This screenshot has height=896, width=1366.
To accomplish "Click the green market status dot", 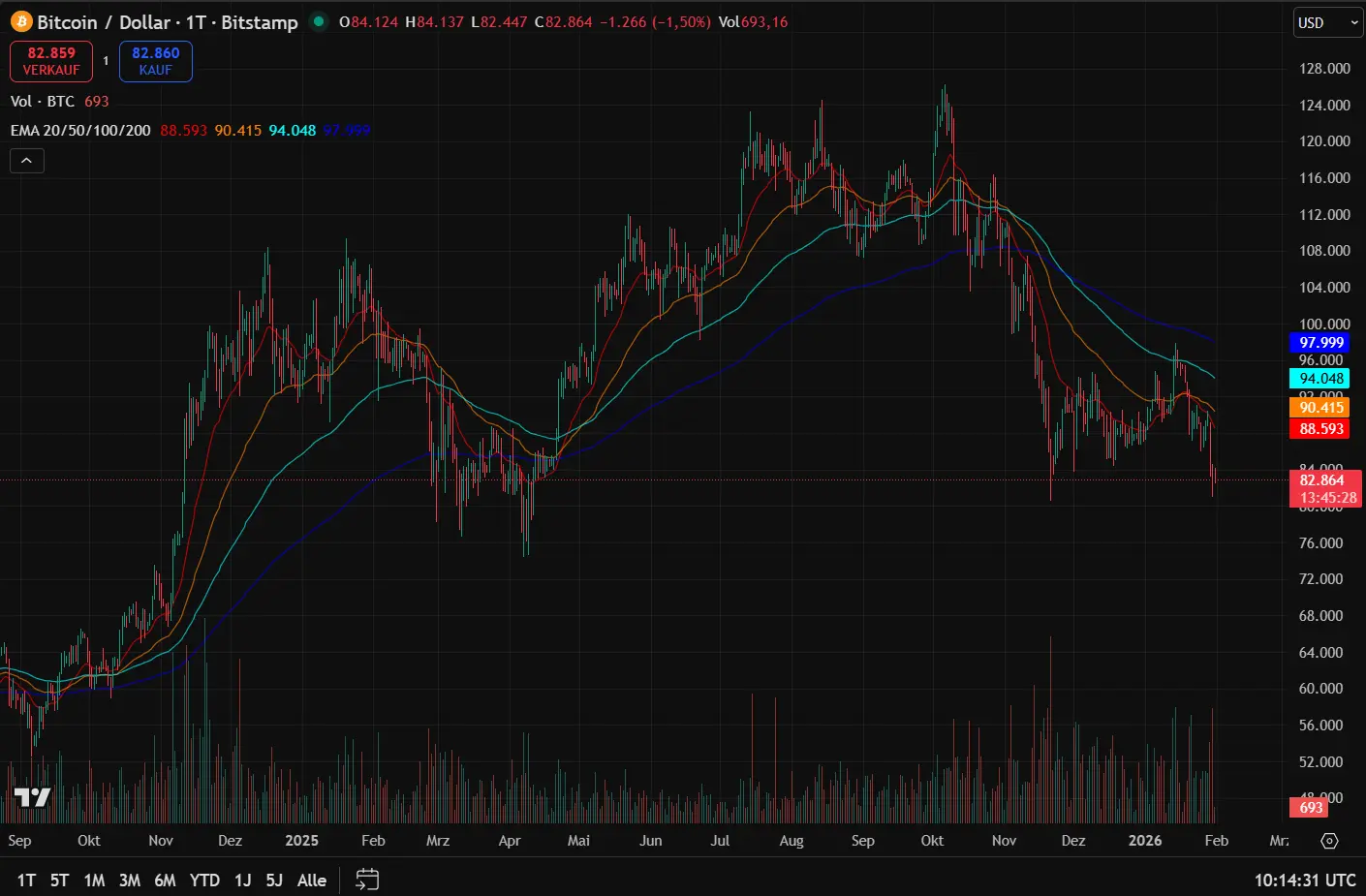I will click(x=319, y=21).
